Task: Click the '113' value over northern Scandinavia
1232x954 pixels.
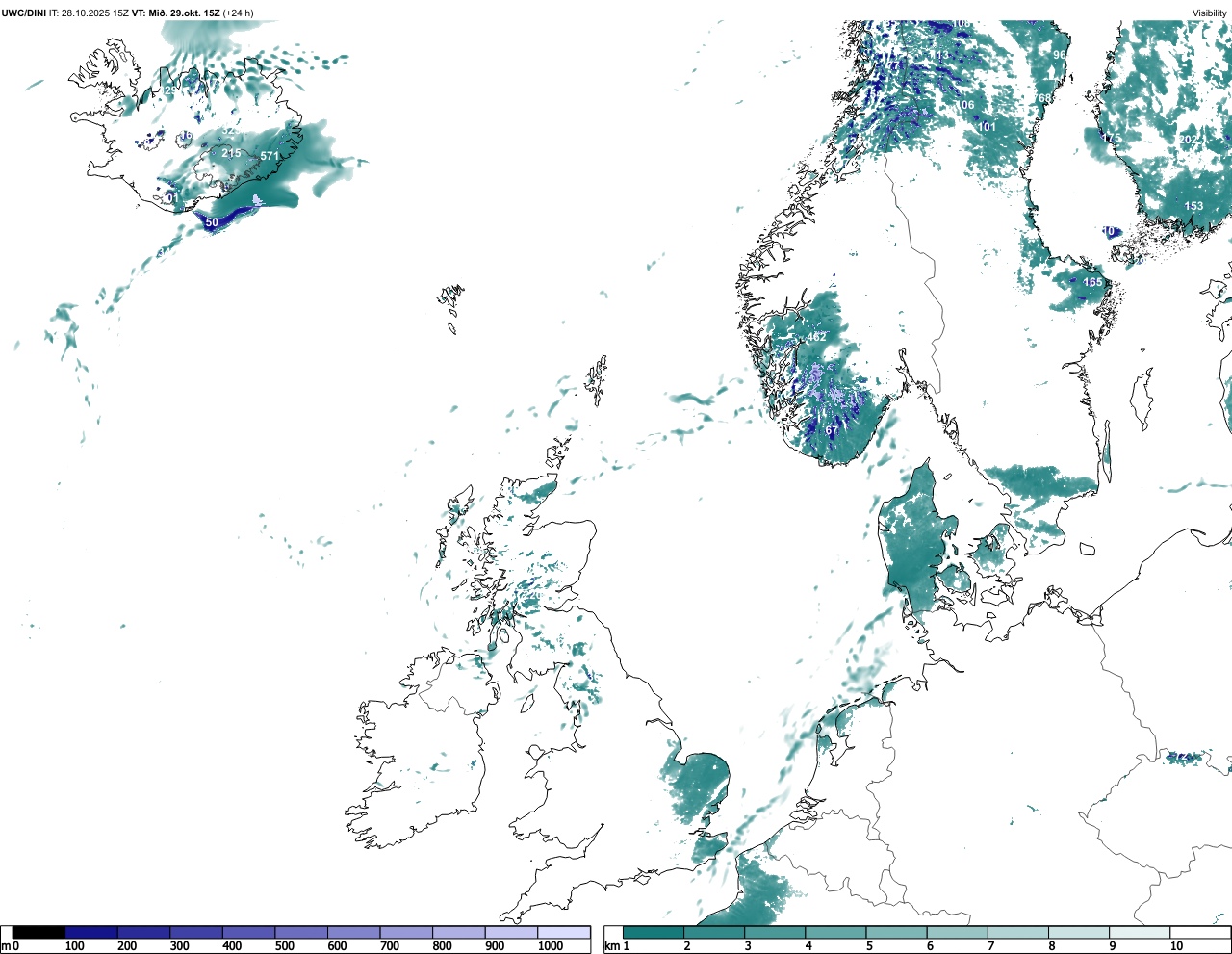Action: pos(940,57)
